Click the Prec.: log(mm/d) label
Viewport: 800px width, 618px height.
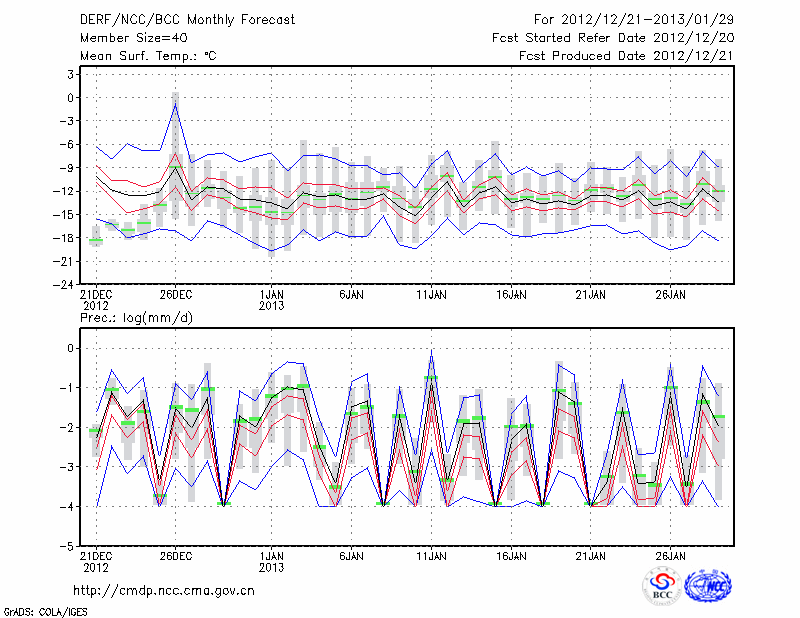coord(135,317)
